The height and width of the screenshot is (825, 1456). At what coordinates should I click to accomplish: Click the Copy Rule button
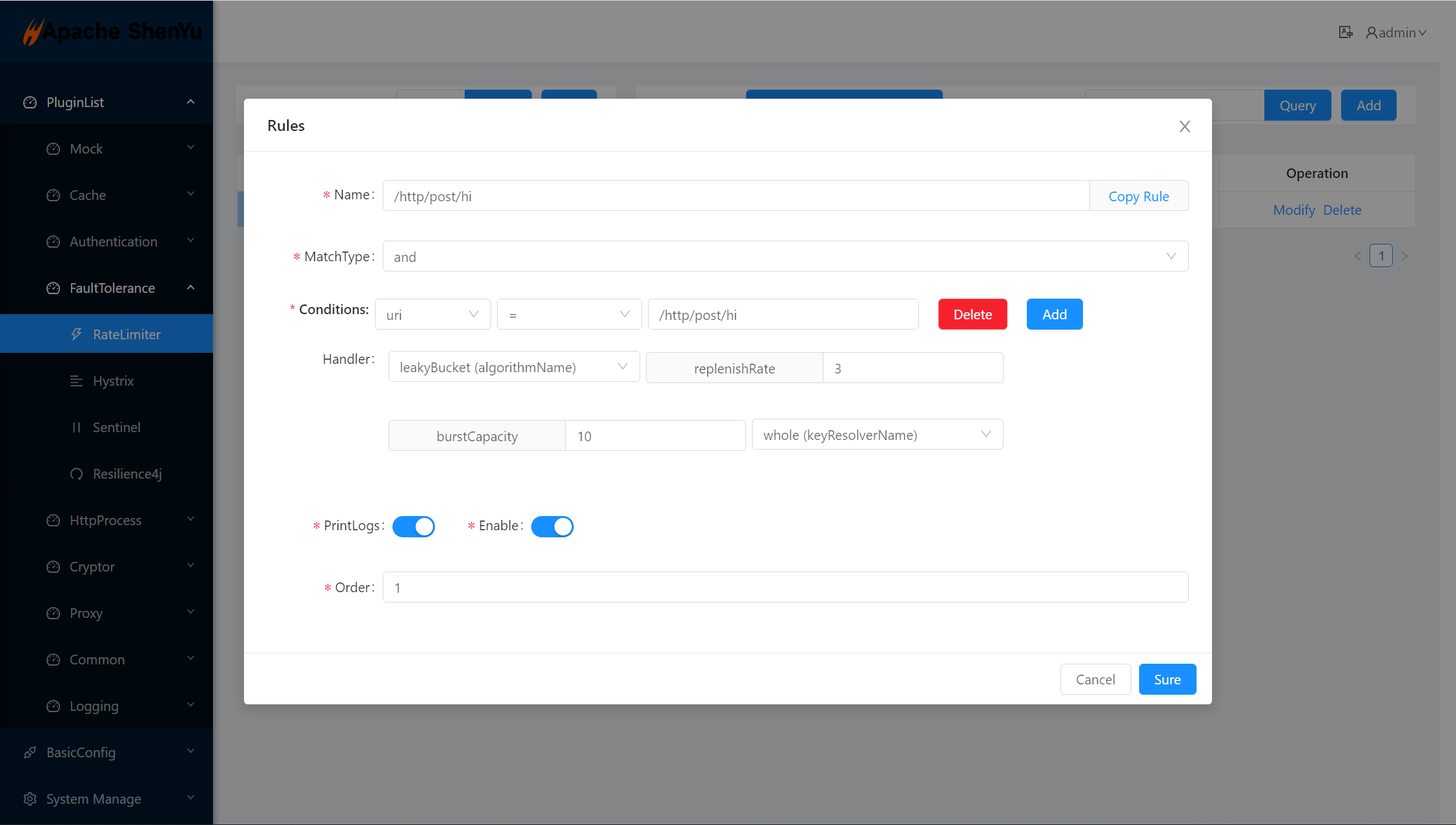click(x=1138, y=196)
